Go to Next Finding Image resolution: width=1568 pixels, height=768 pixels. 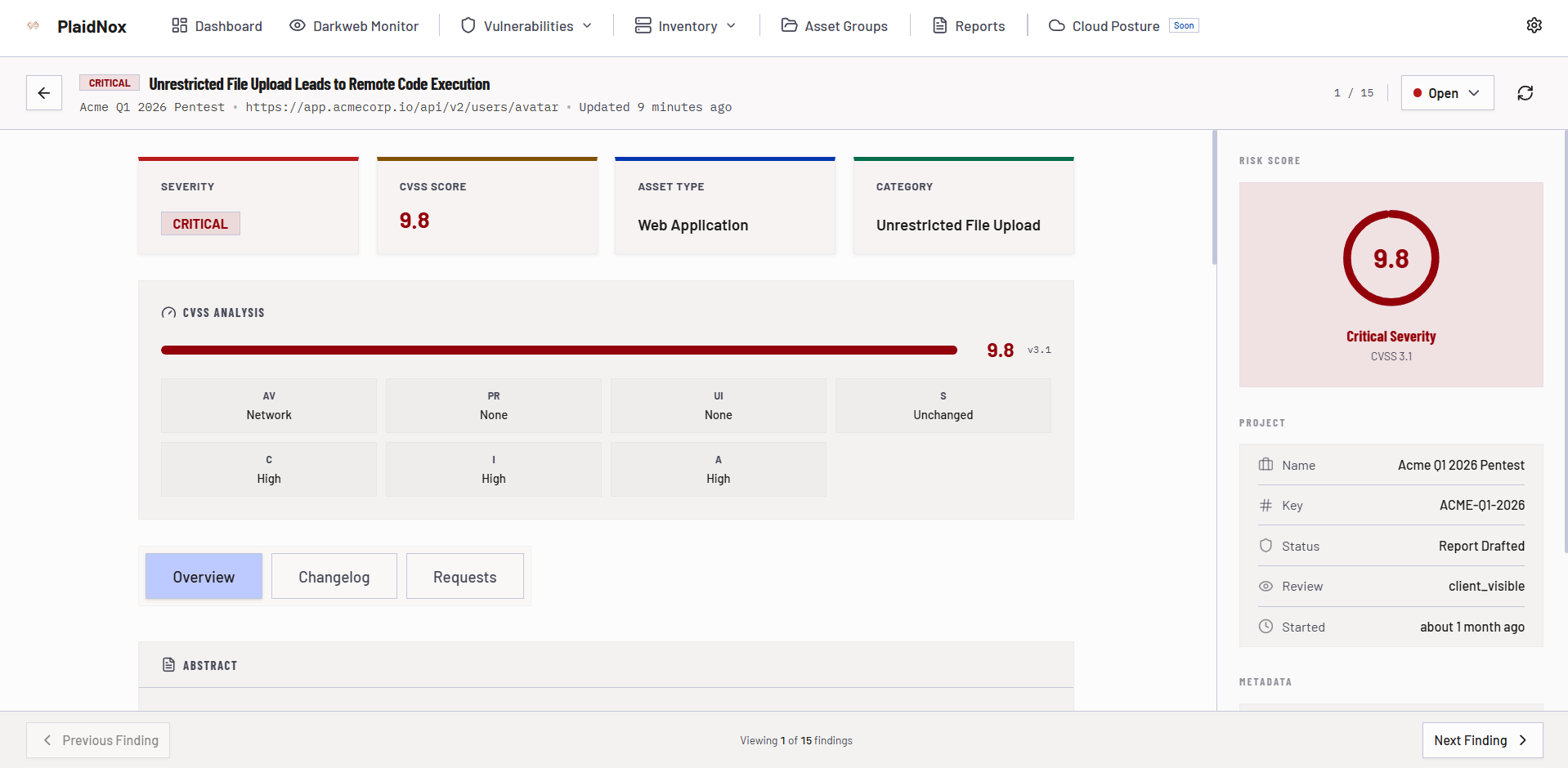click(x=1481, y=740)
